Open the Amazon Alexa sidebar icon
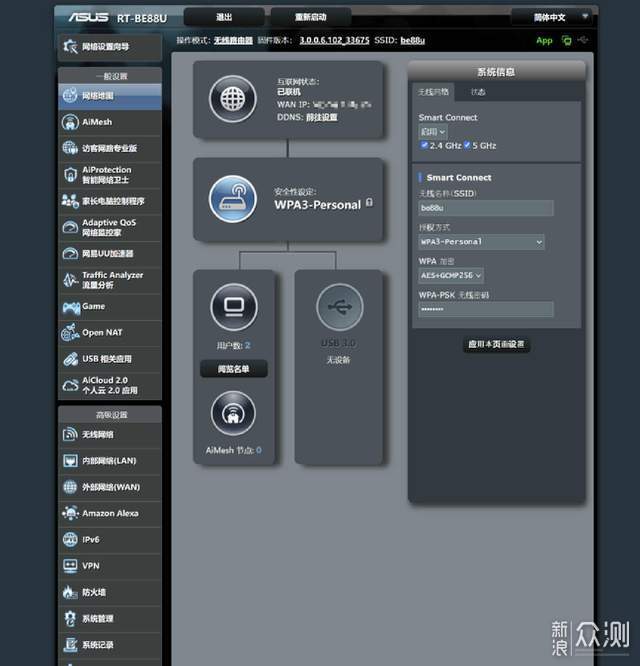The height and width of the screenshot is (666, 640). tap(70, 513)
